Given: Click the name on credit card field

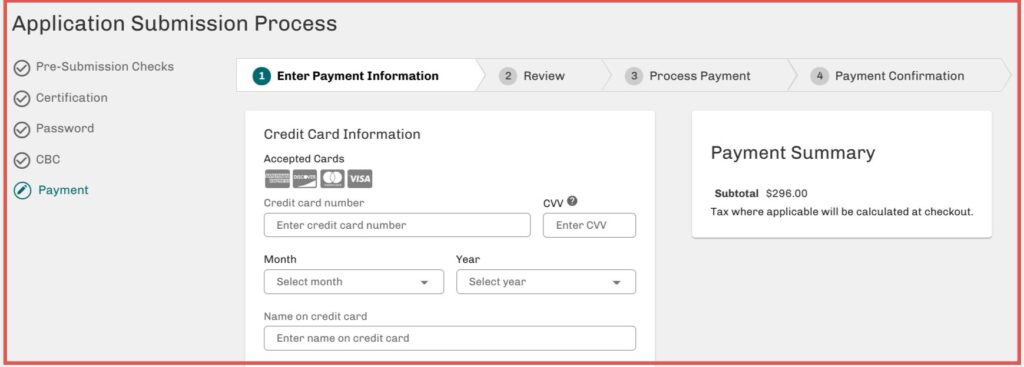Looking at the screenshot, I should [449, 338].
